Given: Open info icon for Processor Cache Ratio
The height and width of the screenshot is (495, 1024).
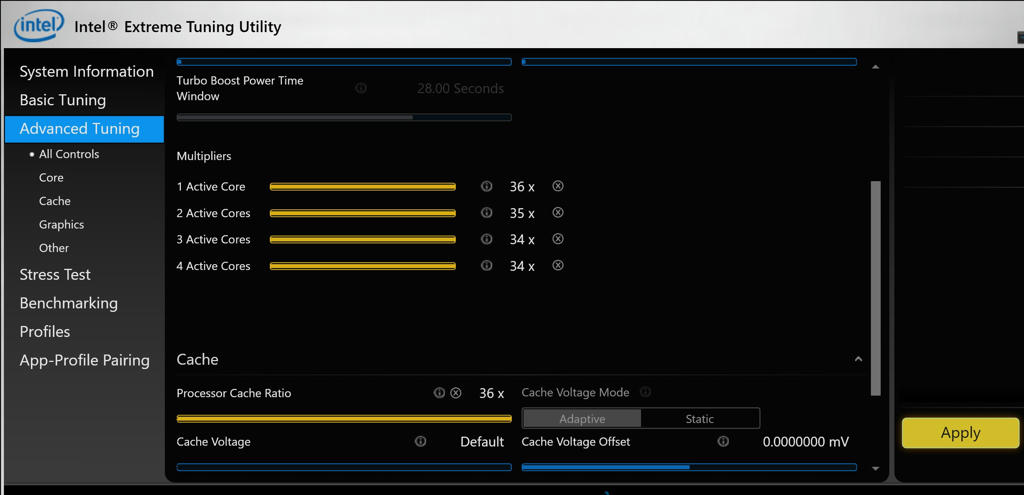Looking at the screenshot, I should coord(440,392).
